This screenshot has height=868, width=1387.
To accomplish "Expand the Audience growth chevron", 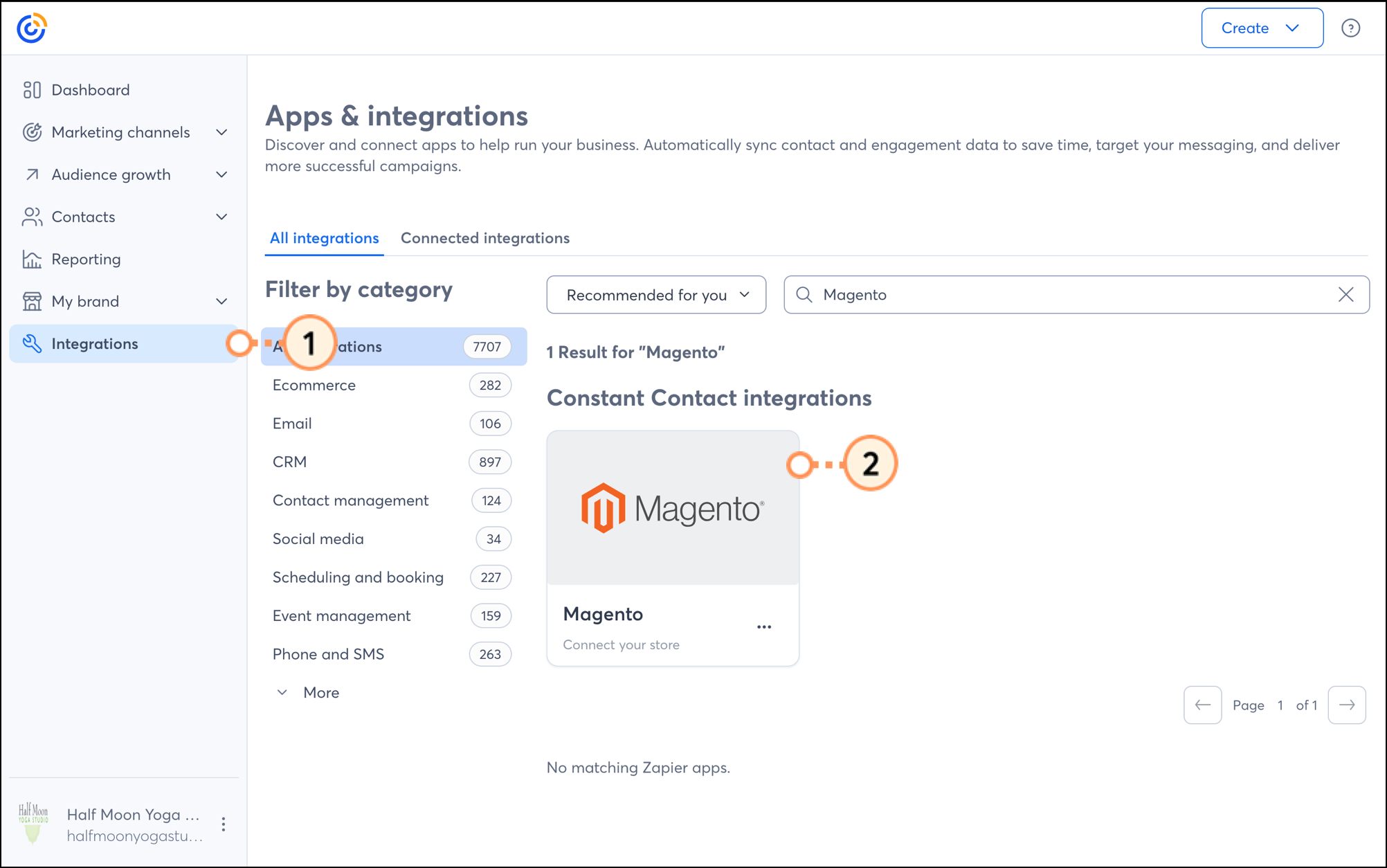I will 221,174.
